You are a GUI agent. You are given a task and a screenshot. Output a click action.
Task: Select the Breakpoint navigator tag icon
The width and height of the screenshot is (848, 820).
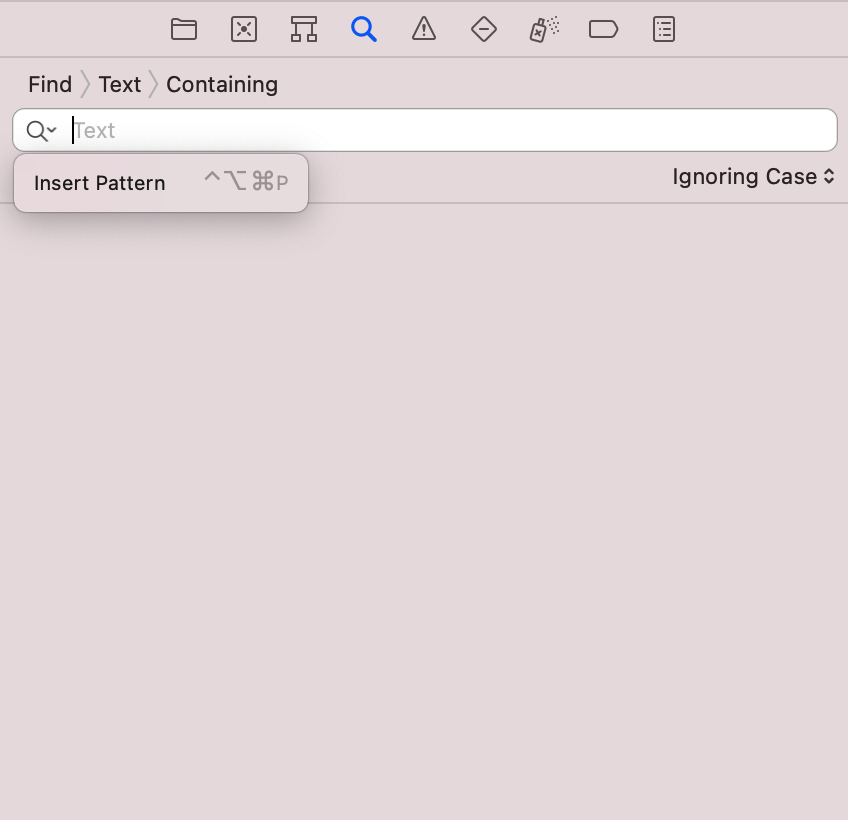point(603,29)
